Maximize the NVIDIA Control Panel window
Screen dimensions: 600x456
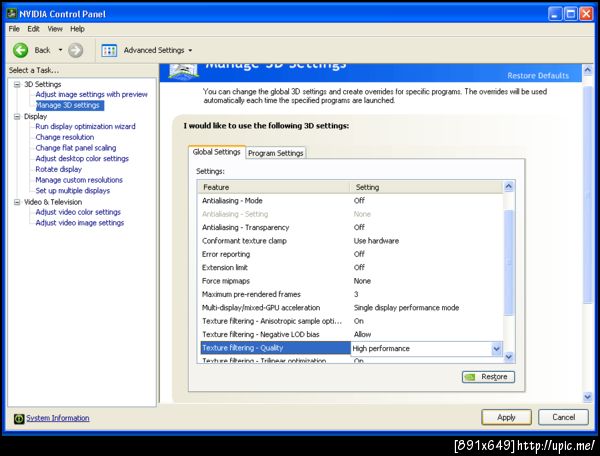click(x=571, y=14)
